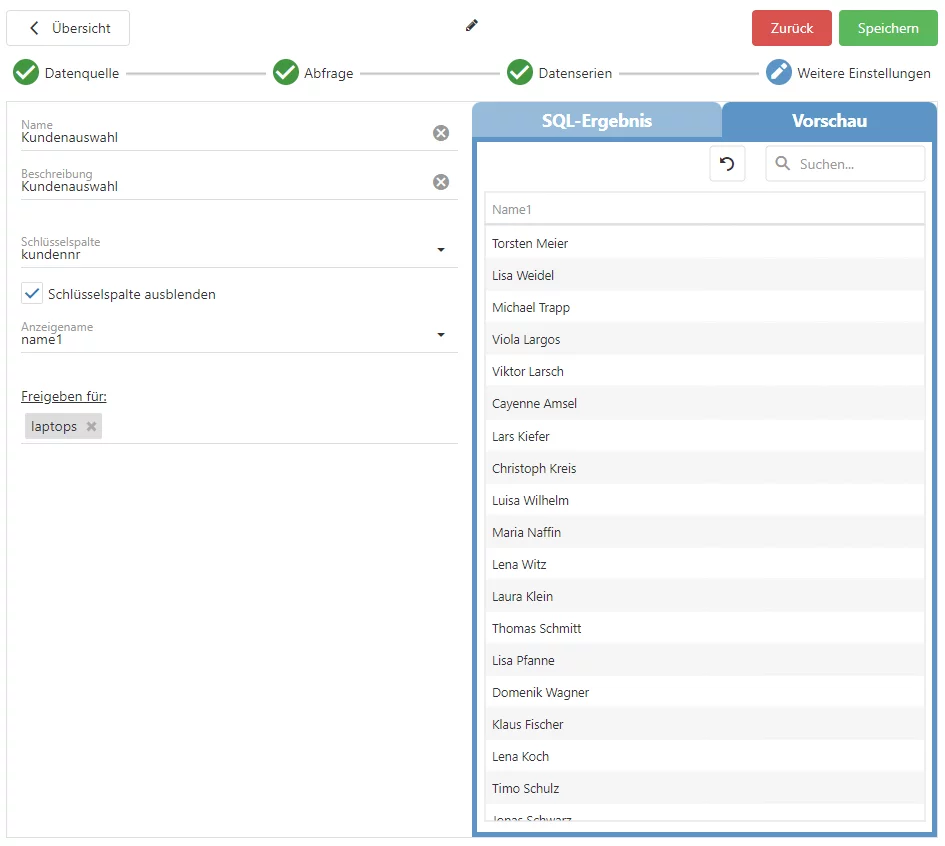Screen dimensions: 945x846
Task: Remove the laptops tag
Action: pyautogui.click(x=91, y=427)
